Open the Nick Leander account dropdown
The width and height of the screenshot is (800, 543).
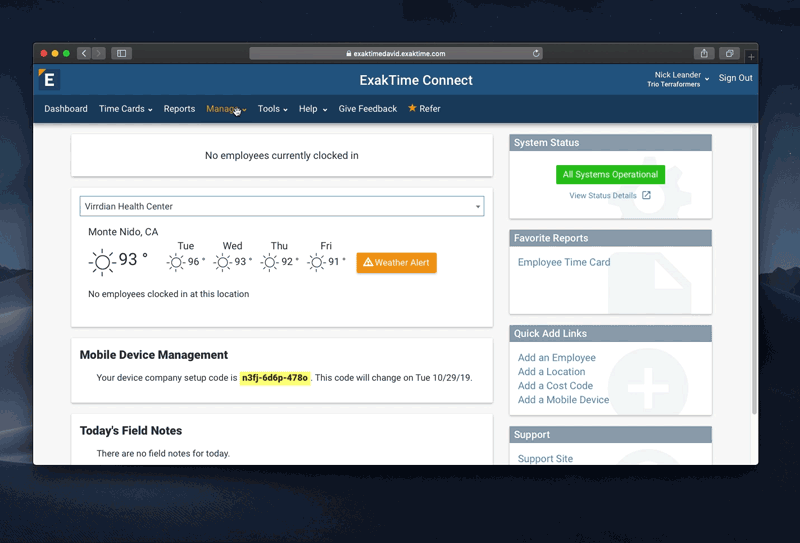coord(678,79)
